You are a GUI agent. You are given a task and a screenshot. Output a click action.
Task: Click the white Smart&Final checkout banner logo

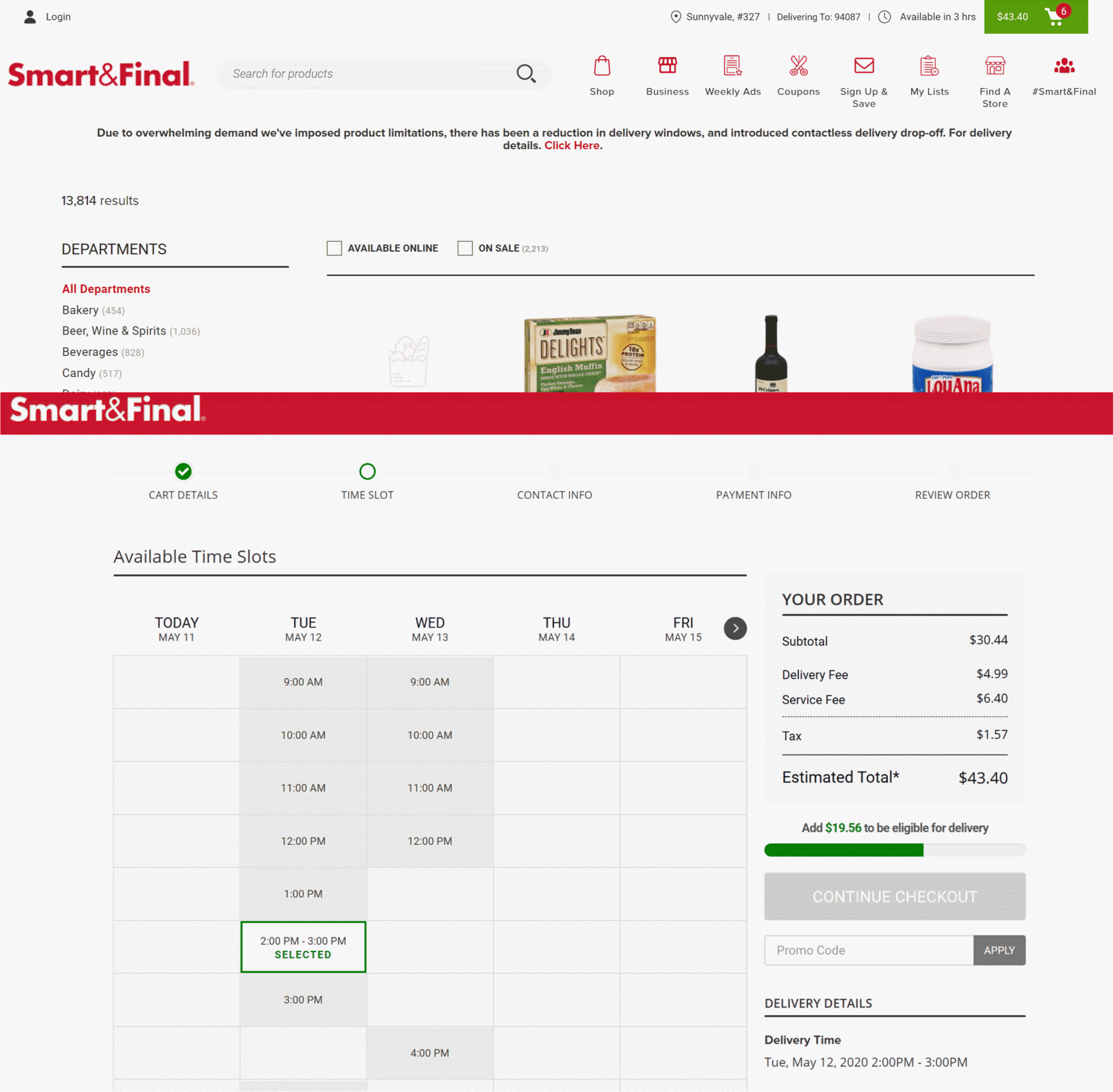[x=108, y=409]
